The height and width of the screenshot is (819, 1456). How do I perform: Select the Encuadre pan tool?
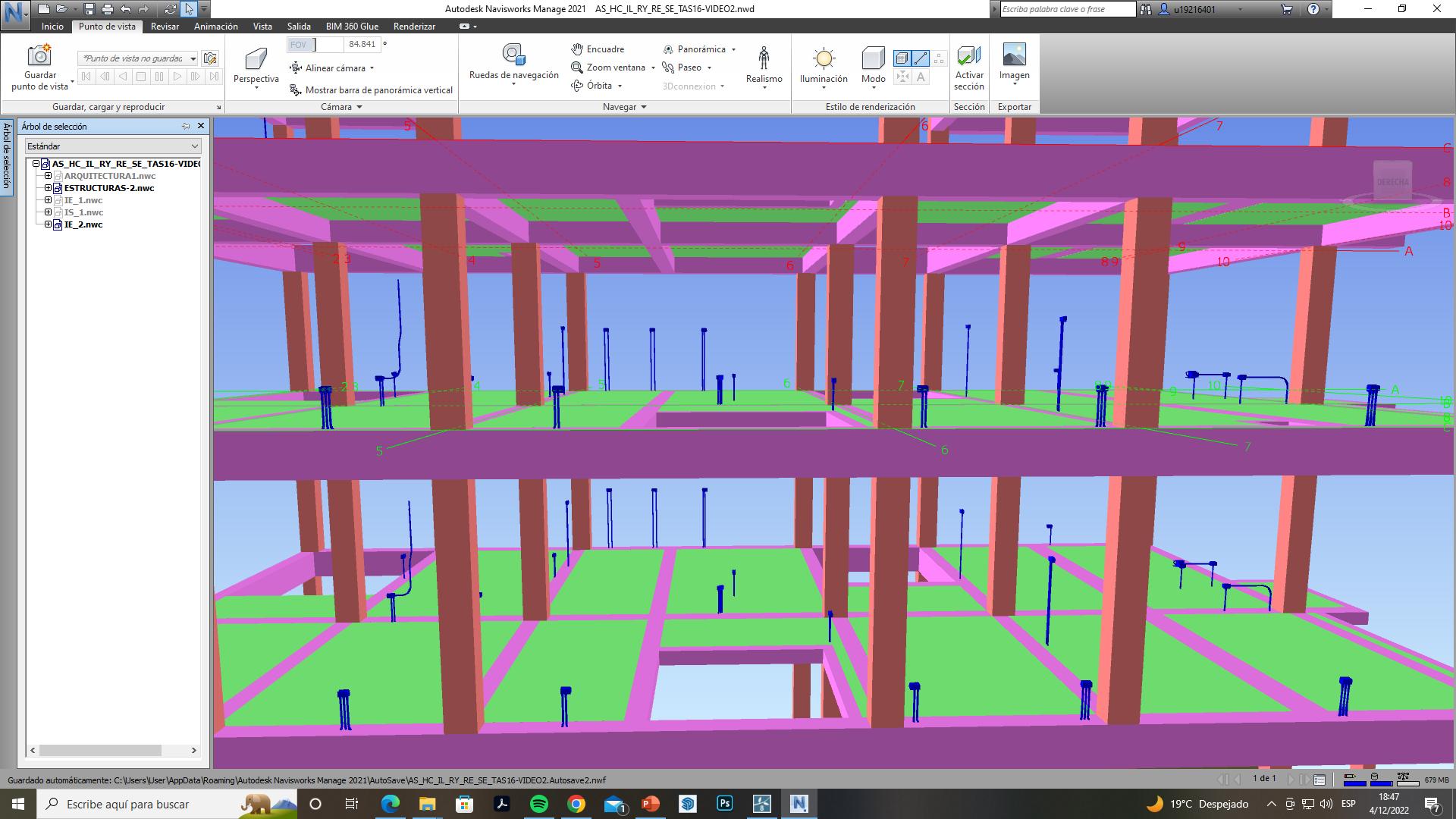point(598,49)
